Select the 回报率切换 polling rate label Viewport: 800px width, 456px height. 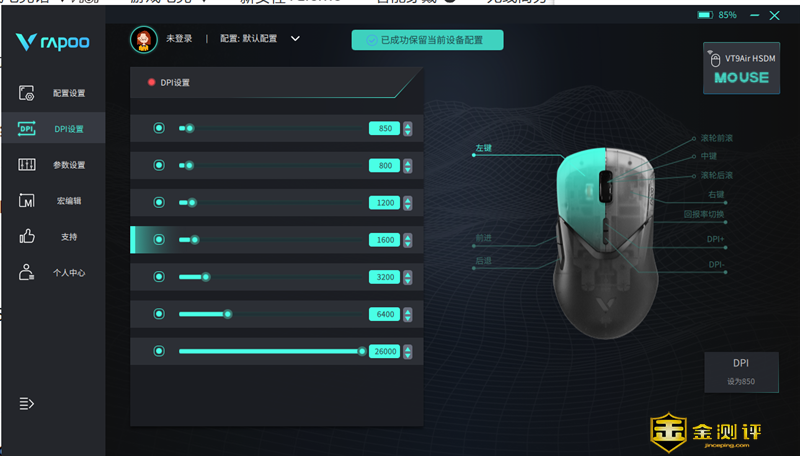click(703, 214)
